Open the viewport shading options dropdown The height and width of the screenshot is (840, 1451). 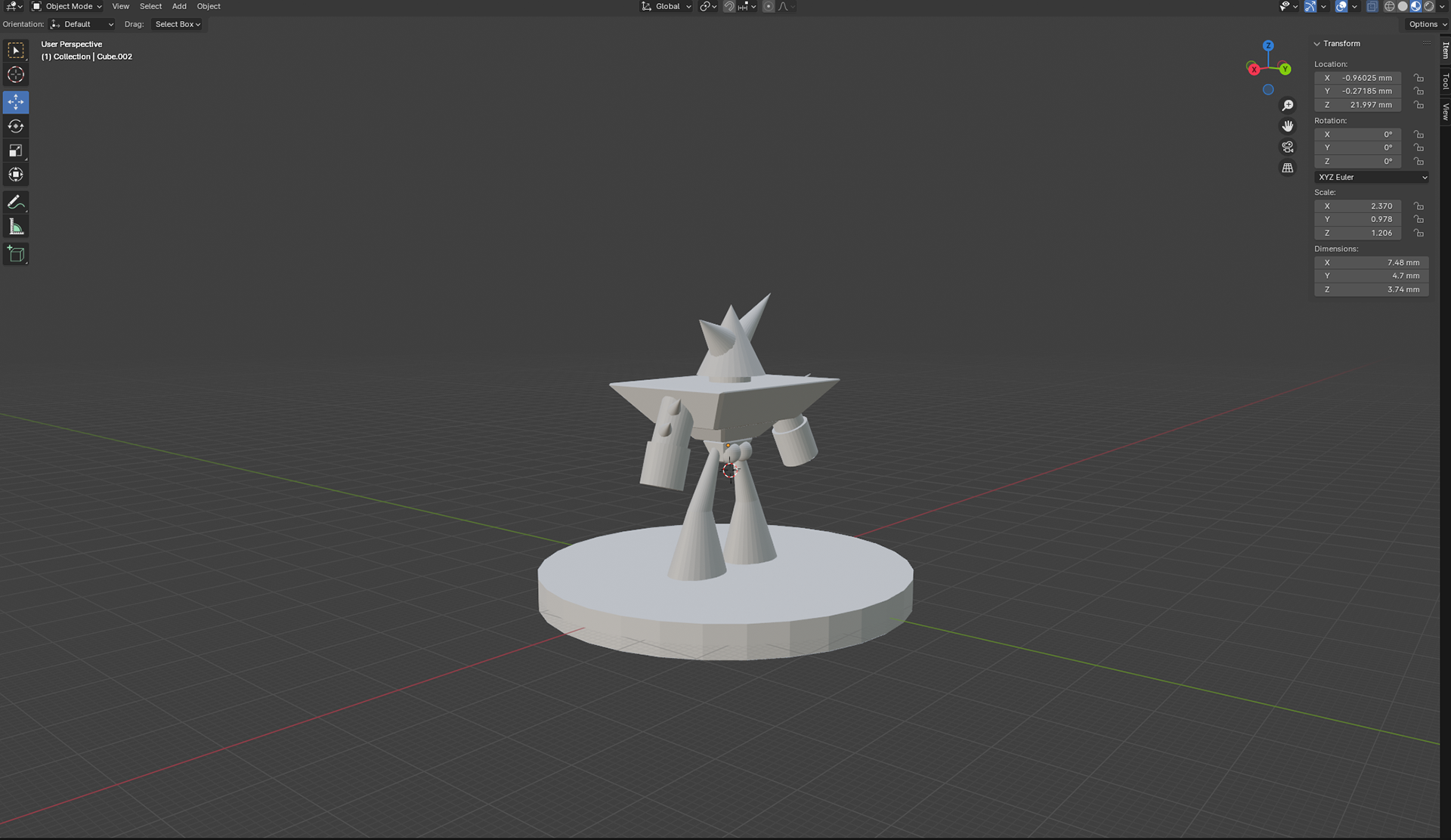(x=1442, y=6)
